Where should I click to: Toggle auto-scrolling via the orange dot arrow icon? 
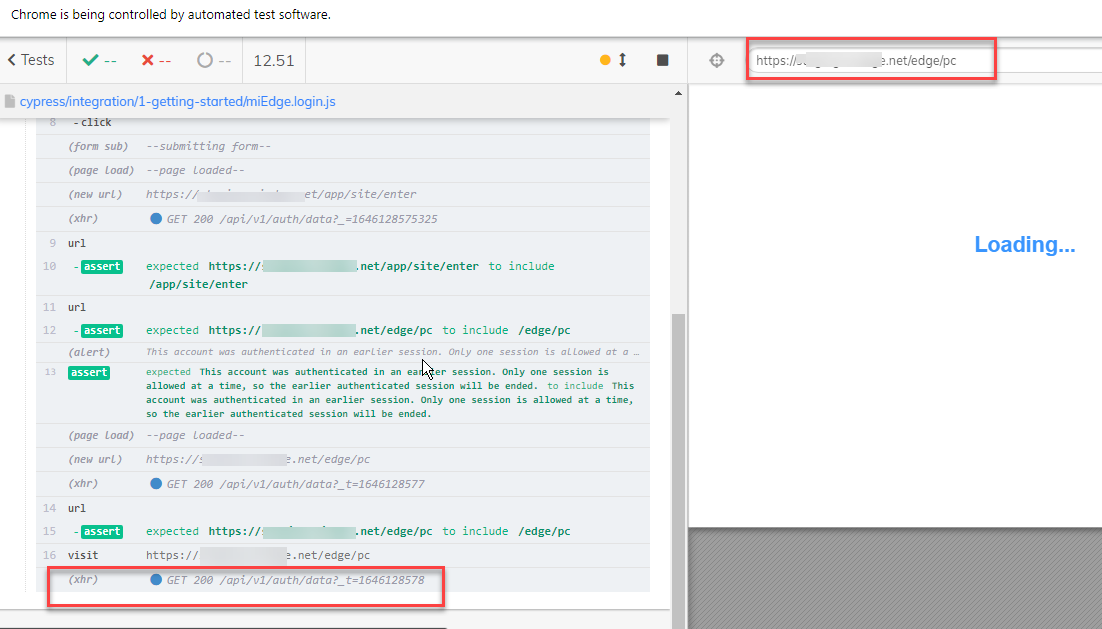coord(613,60)
